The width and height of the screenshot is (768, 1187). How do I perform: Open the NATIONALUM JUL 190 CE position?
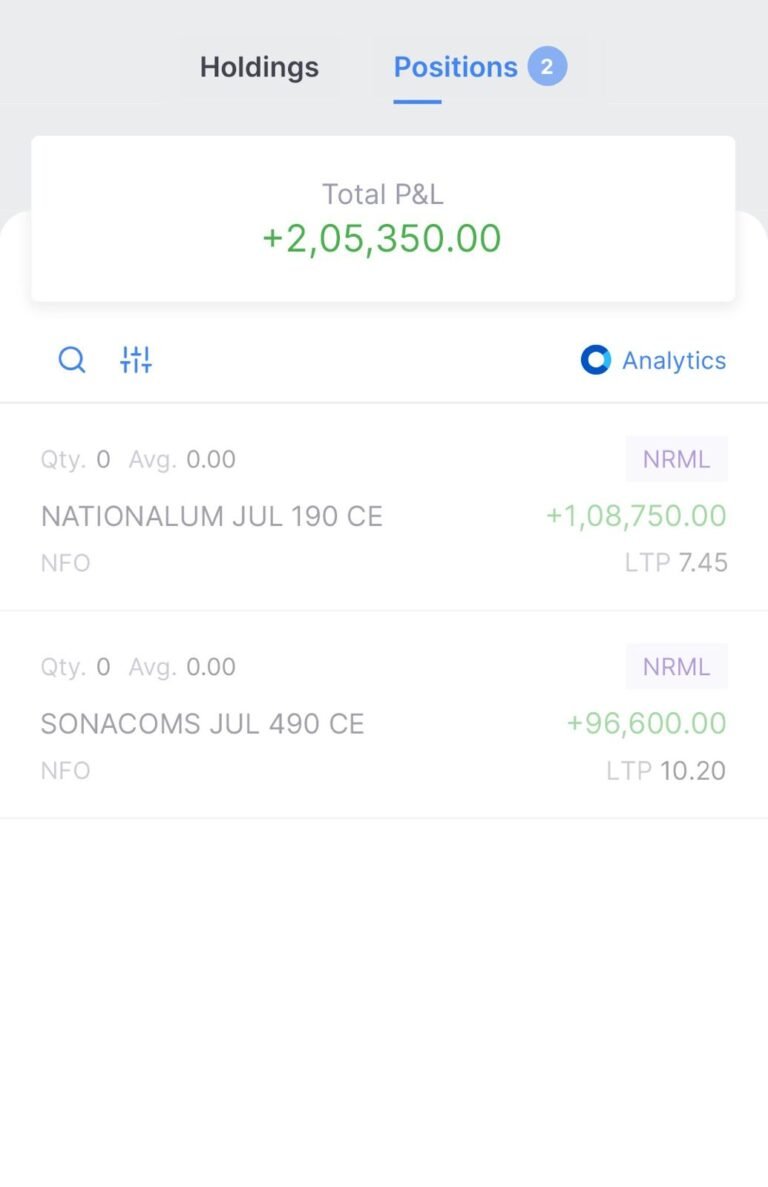pyautogui.click(x=384, y=507)
